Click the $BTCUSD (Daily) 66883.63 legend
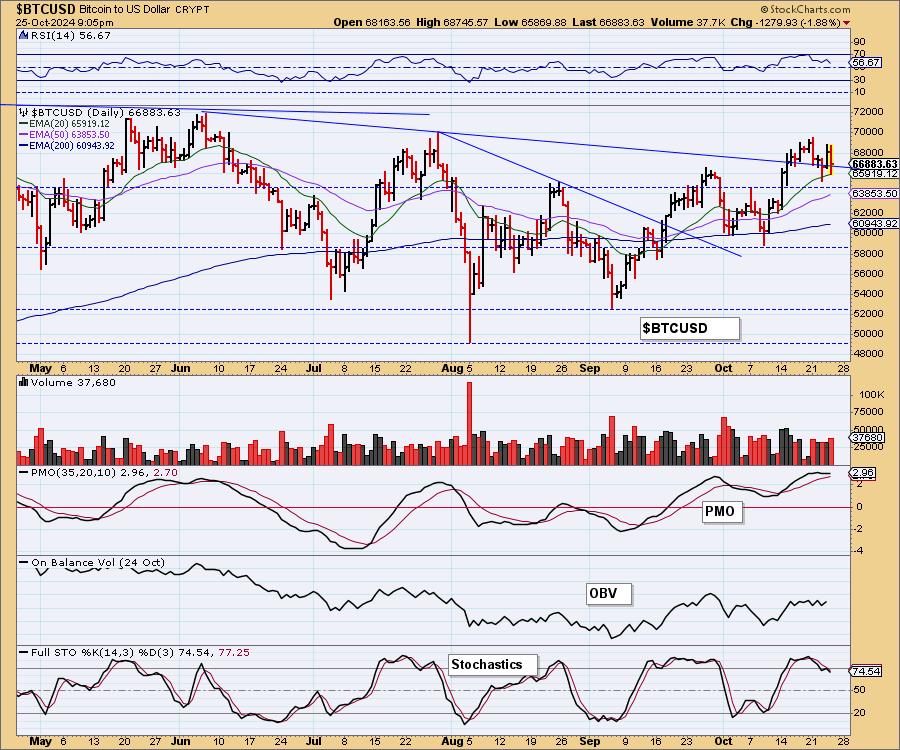 click(x=106, y=112)
